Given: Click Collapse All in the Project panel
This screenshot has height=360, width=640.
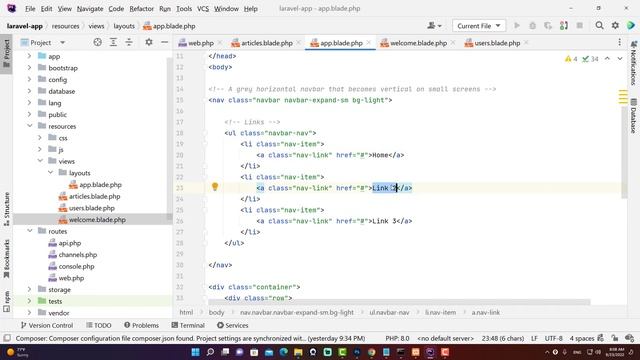Looking at the screenshot, I should [x=129, y=42].
